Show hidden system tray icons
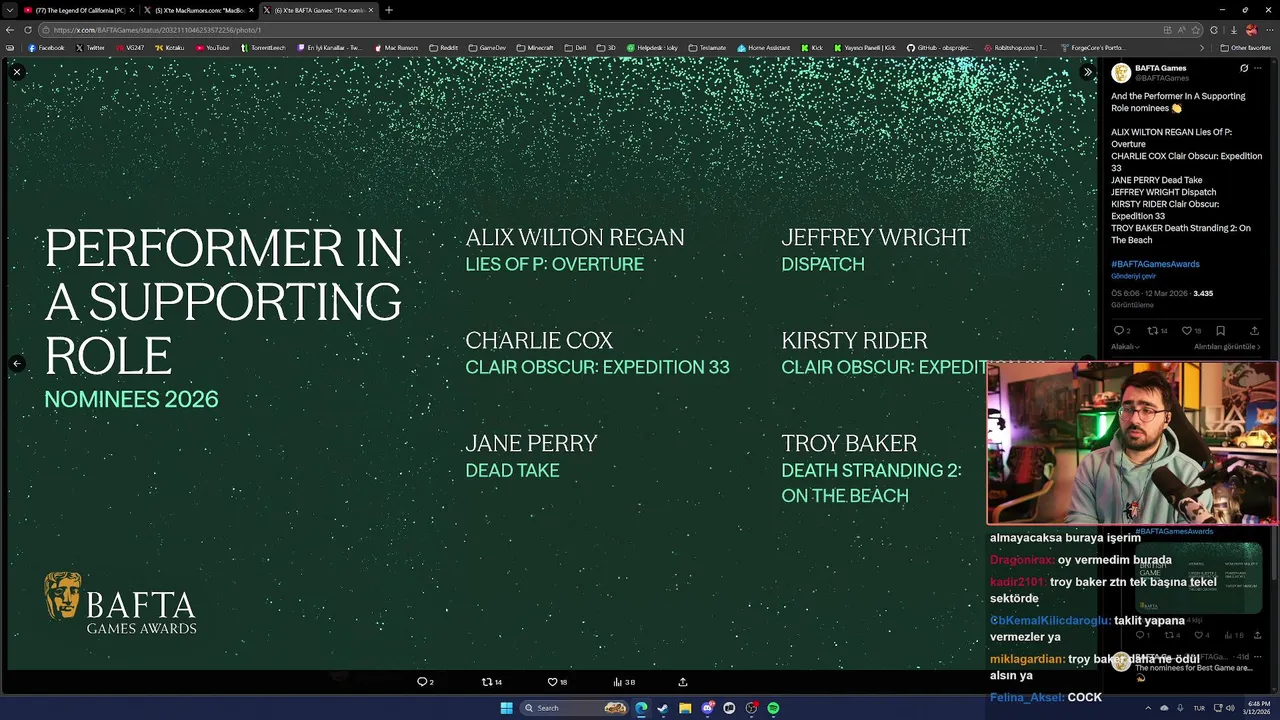Viewport: 1280px width, 720px height. [1147, 708]
